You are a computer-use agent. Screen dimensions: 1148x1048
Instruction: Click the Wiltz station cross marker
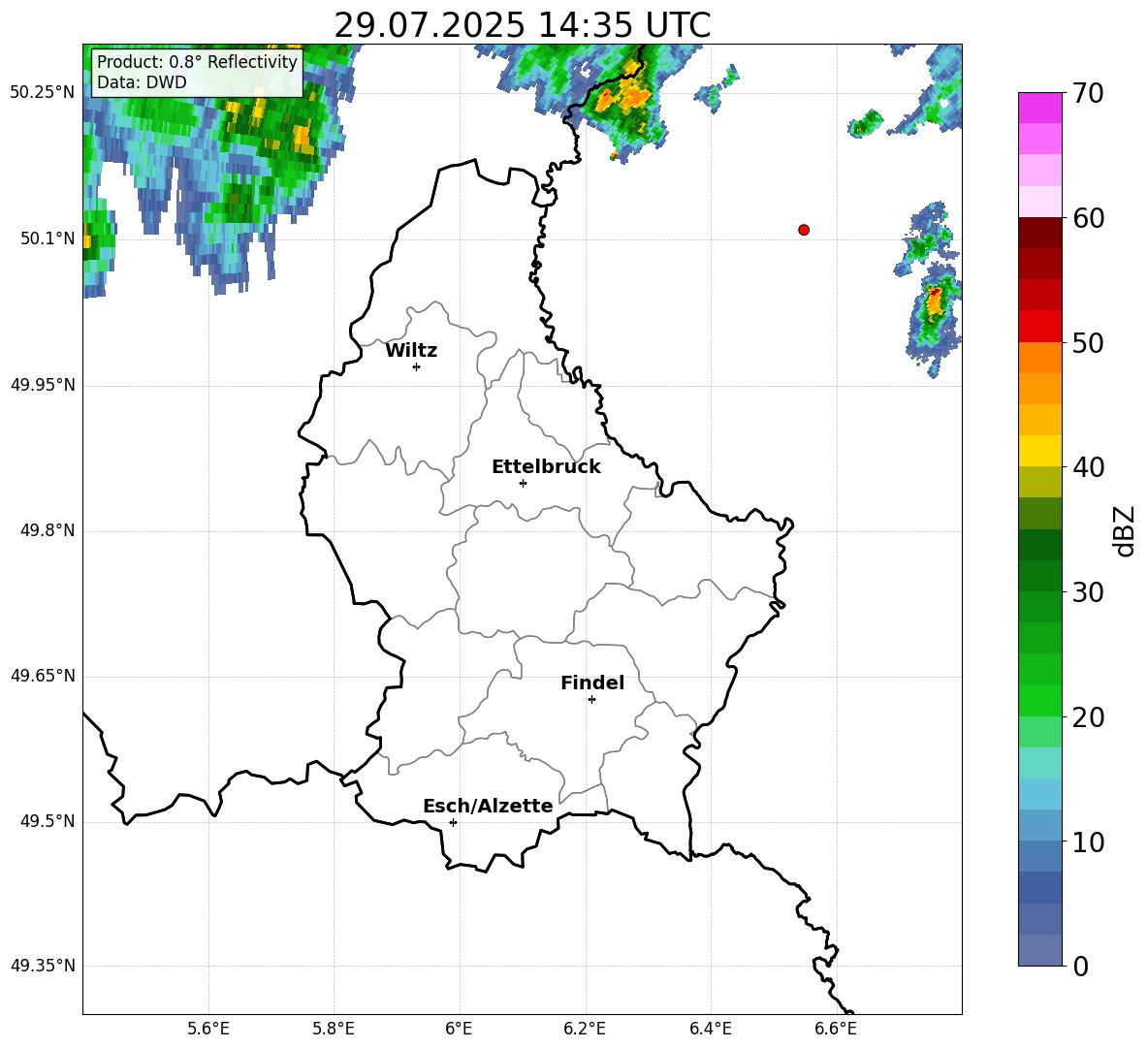pos(417,366)
